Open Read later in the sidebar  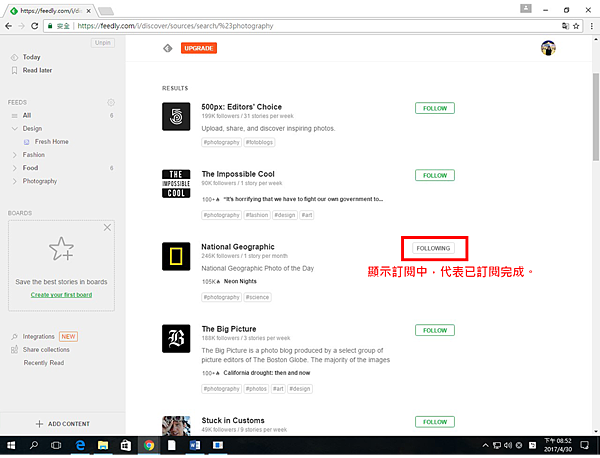coord(37,70)
